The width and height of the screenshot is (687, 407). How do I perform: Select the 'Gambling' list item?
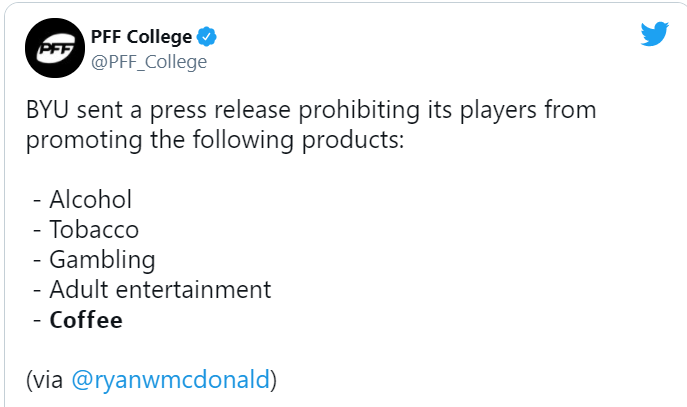coord(94,260)
